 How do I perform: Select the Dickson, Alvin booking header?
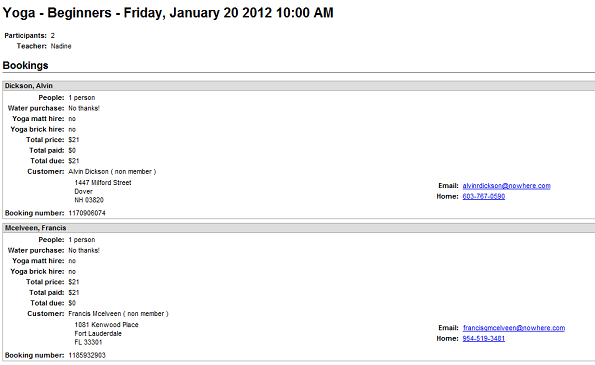click(299, 86)
